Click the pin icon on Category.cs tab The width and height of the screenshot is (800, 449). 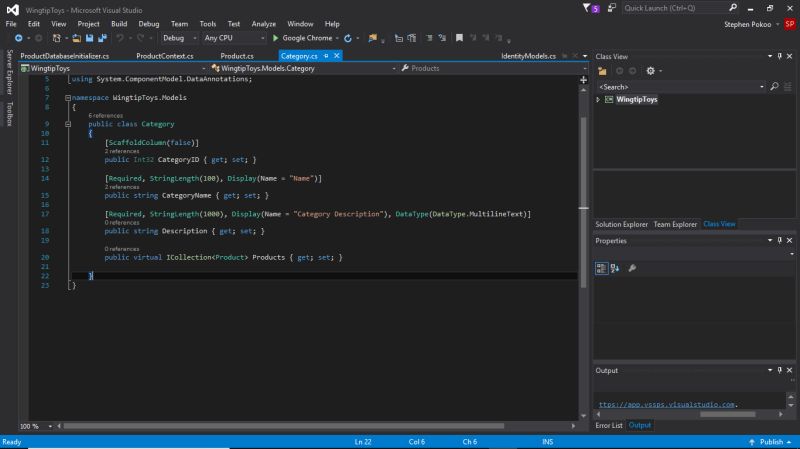[x=326, y=56]
